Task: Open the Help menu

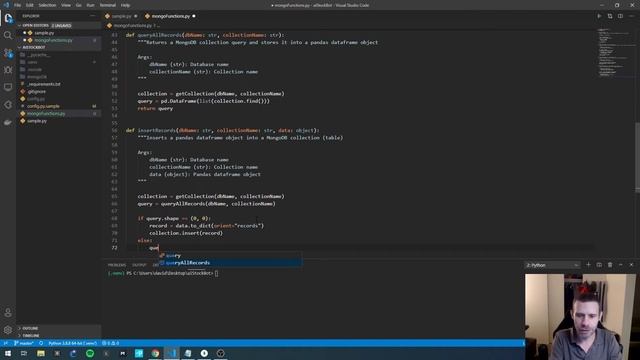Action: (125, 5)
